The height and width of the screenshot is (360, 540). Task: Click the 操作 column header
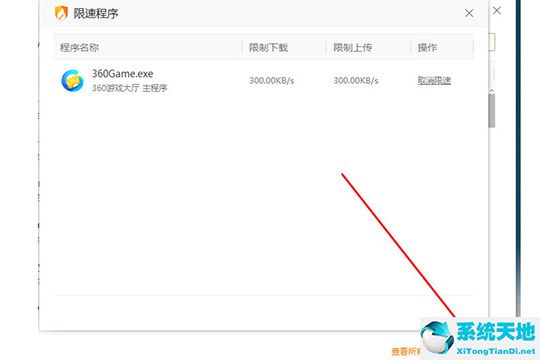pos(427,48)
